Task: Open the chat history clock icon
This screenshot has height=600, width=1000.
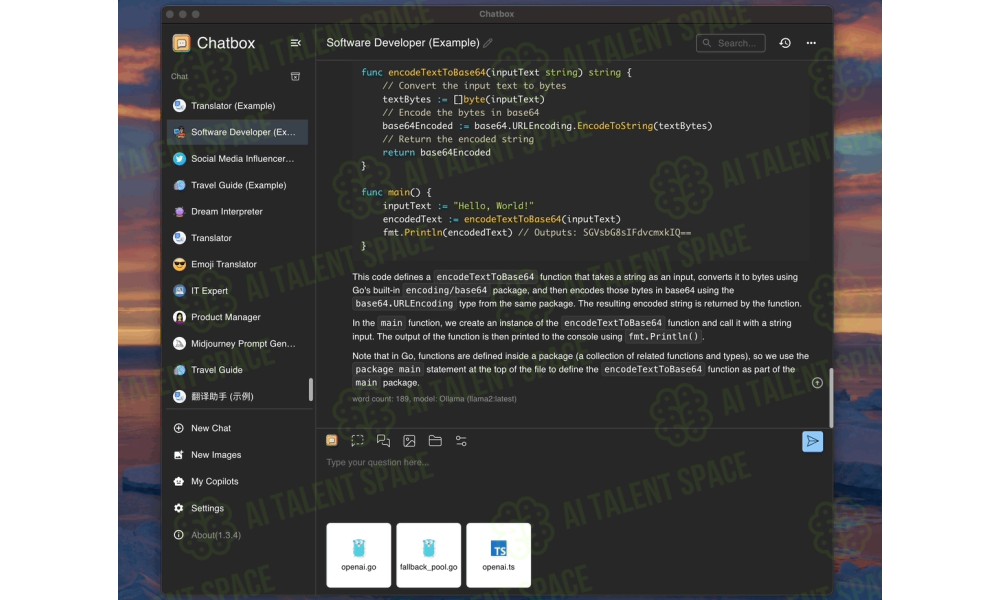Action: (x=785, y=43)
